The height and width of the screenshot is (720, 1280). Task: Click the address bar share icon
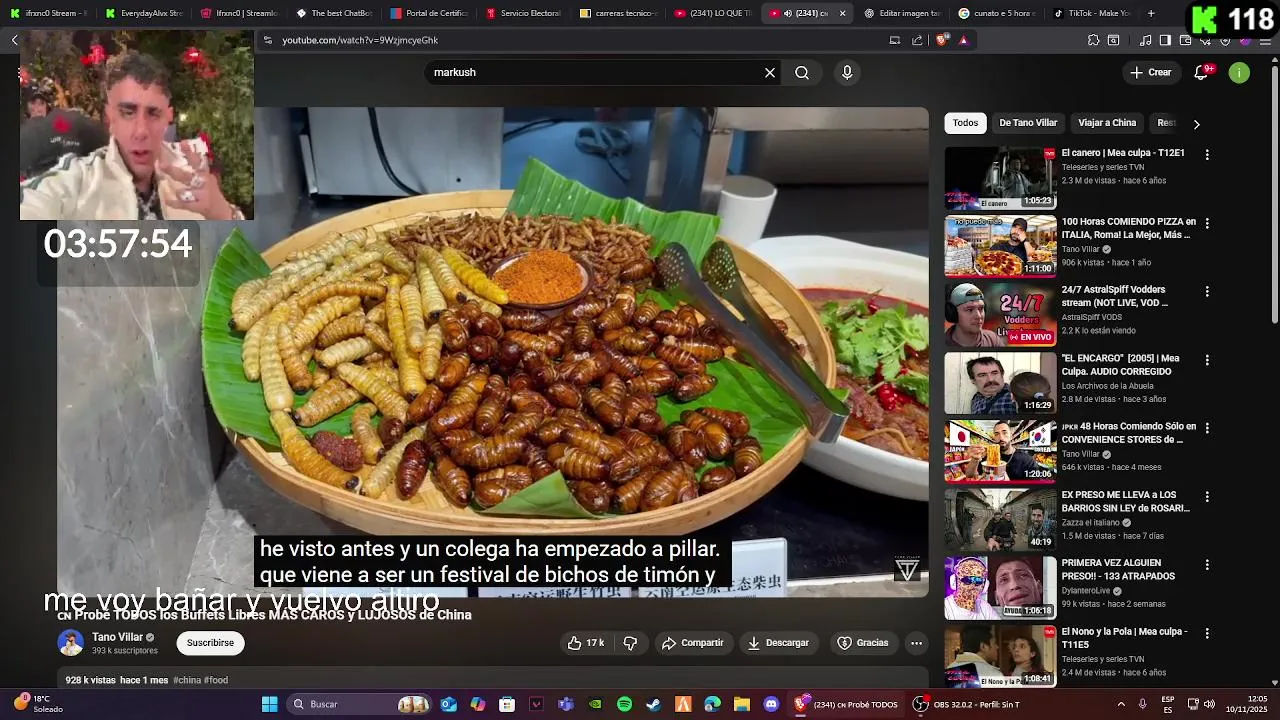point(917,40)
